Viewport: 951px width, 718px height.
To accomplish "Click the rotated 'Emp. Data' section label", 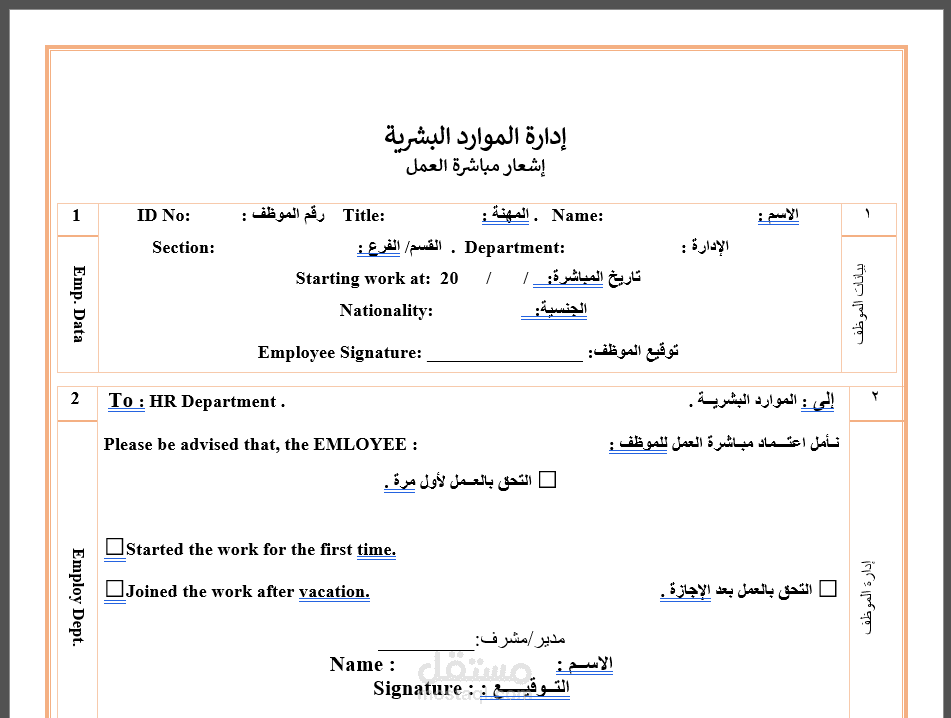I will coord(79,304).
